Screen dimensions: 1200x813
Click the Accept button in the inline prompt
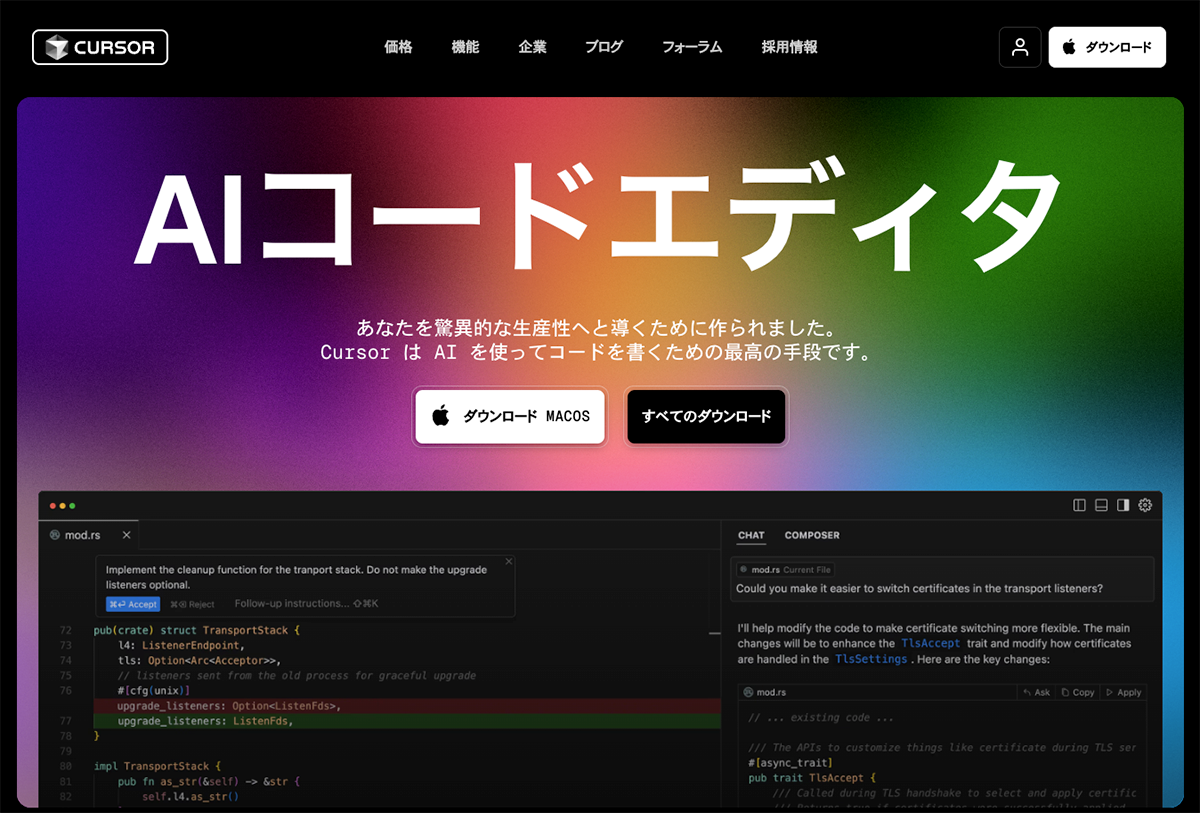133,604
